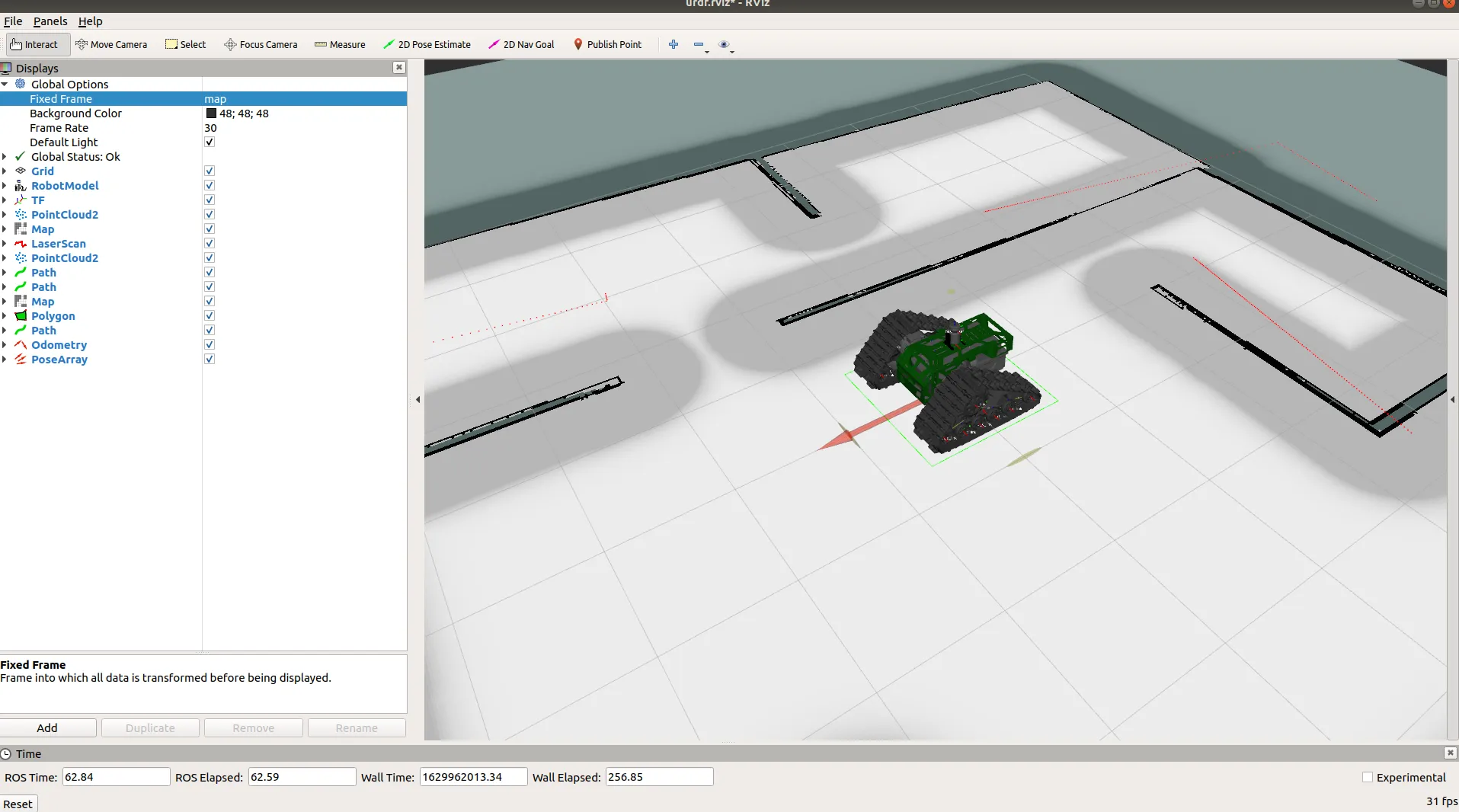
Task: Activate the 2D Nav Goal tool
Action: coord(521,44)
